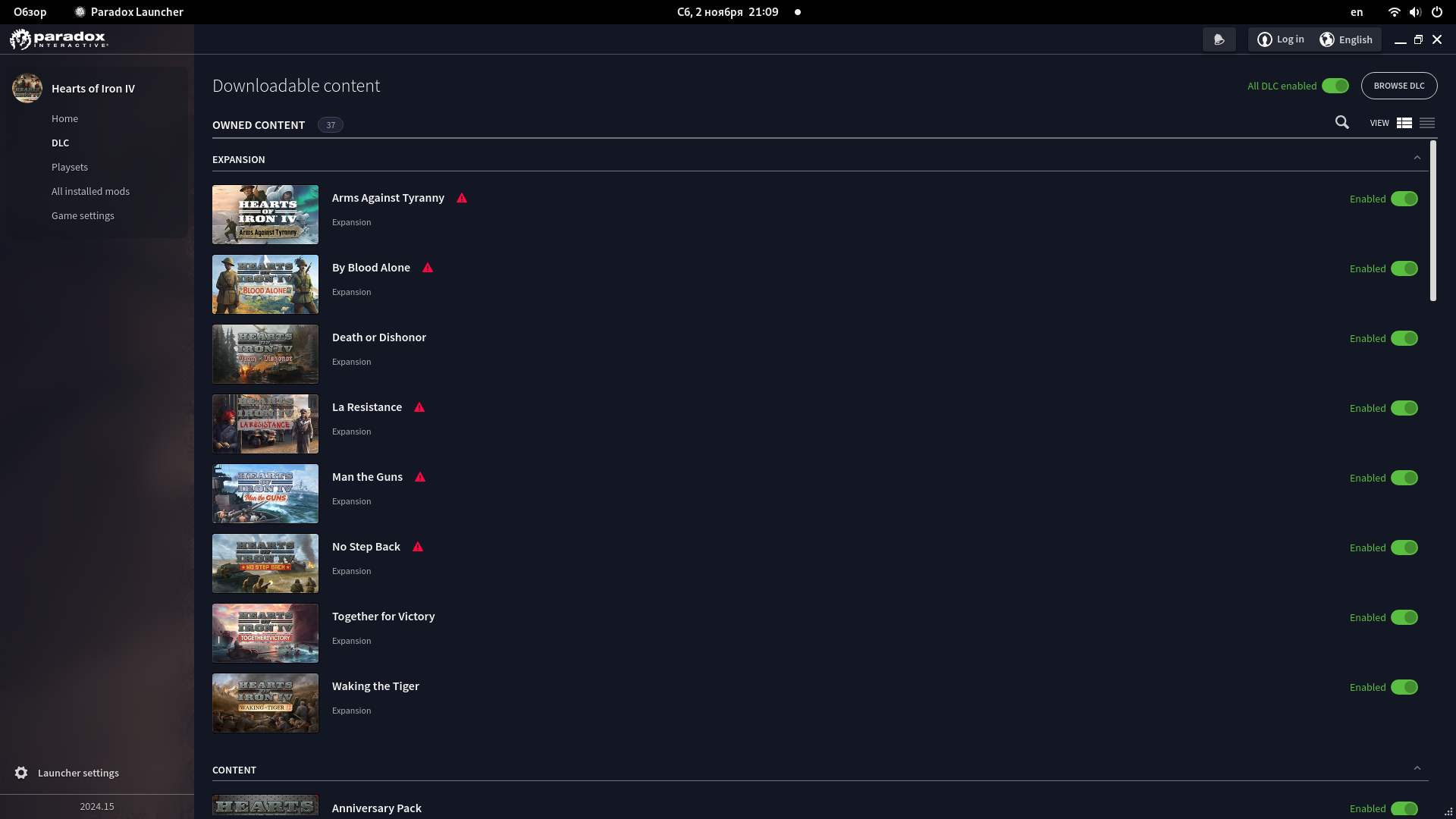This screenshot has width=1456, height=819.
Task: Open Launcher settings gear icon
Action: point(21,773)
